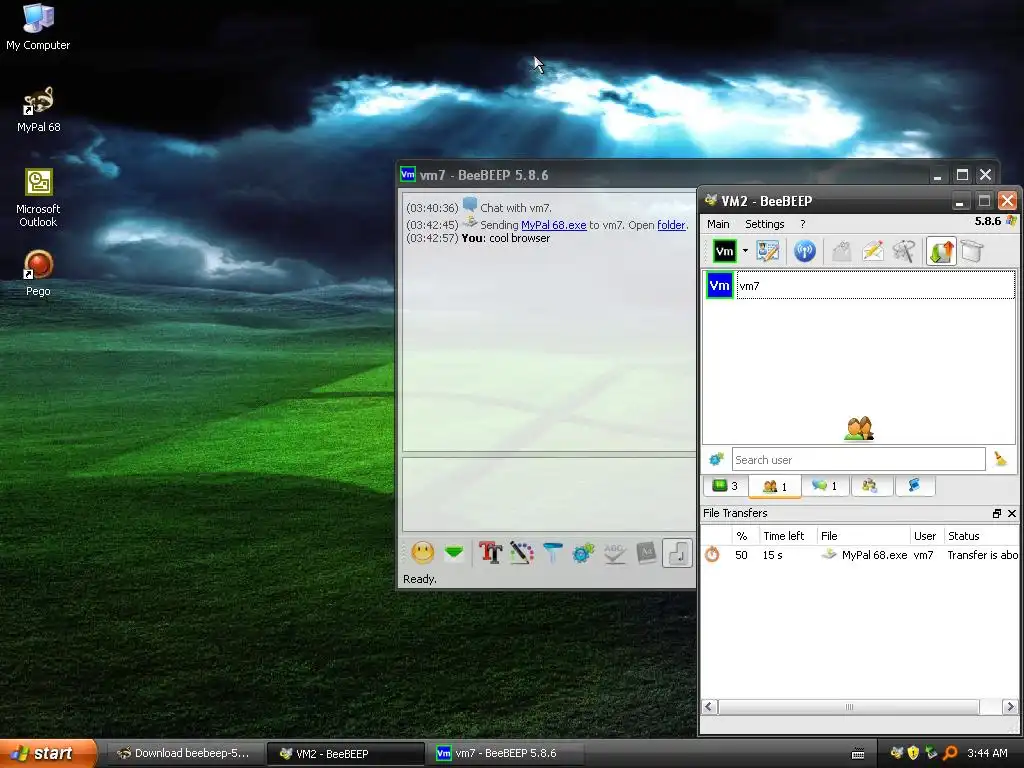Screen dimensions: 1024x768
Task: Open user list settings gear icon
Action: (716, 460)
